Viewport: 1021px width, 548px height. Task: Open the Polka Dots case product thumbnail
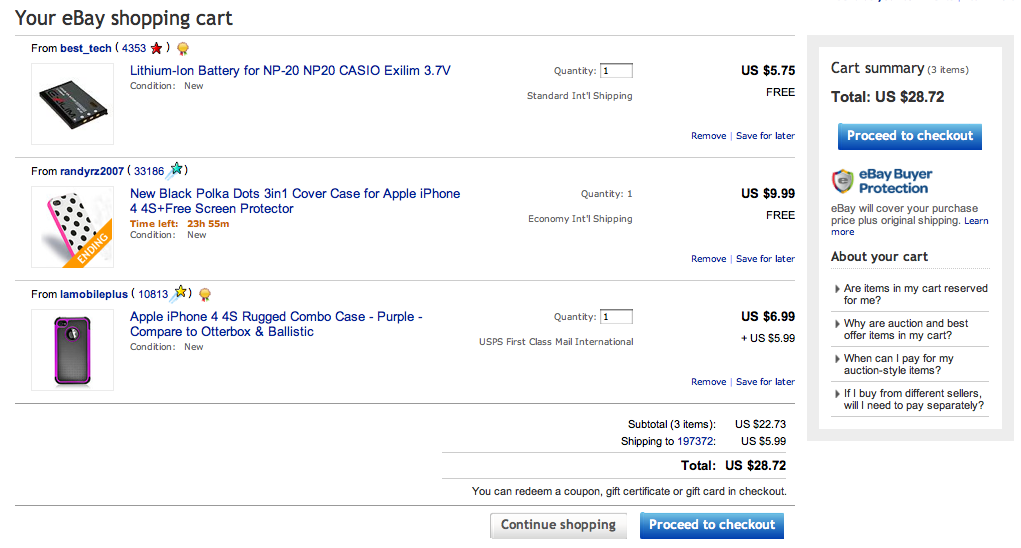click(72, 227)
